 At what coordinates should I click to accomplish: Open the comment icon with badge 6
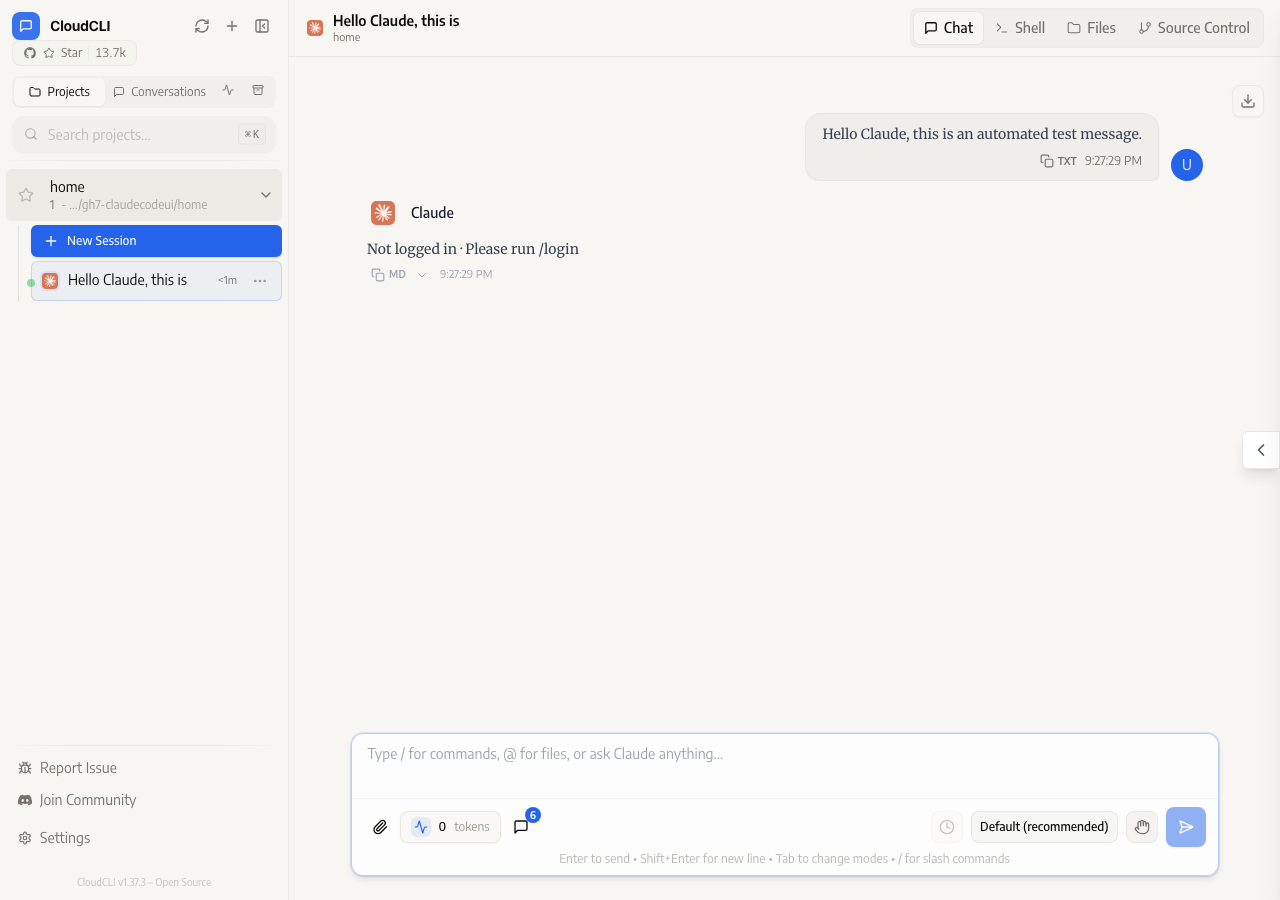(x=521, y=827)
